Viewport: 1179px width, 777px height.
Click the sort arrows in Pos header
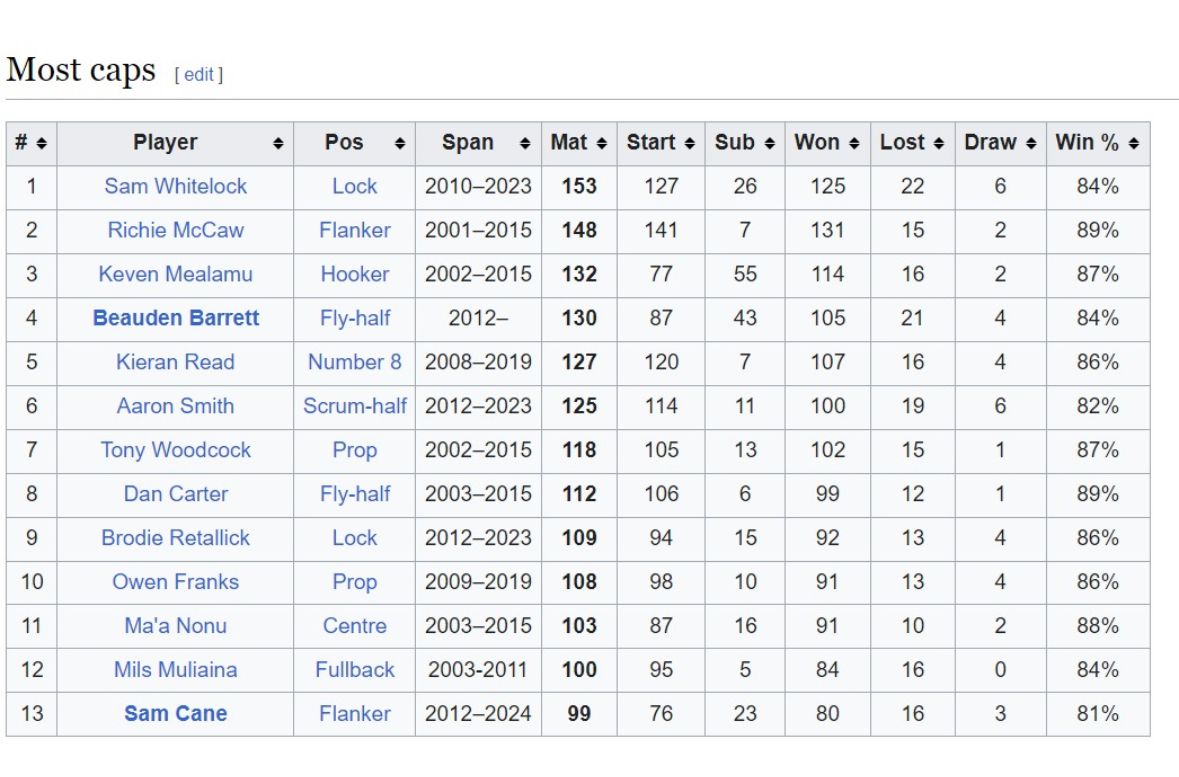click(x=400, y=144)
